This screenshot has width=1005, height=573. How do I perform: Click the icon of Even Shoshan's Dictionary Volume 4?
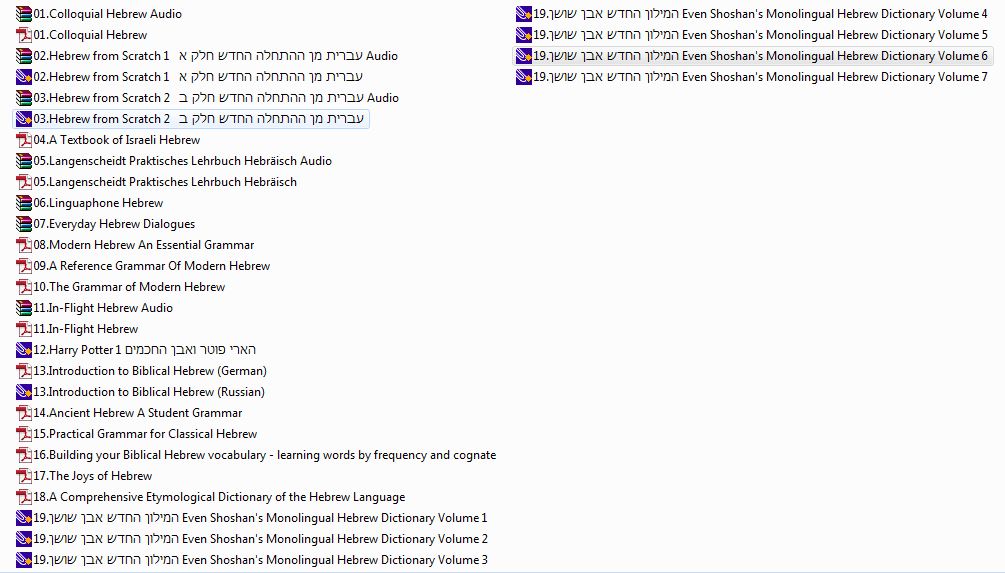524,14
